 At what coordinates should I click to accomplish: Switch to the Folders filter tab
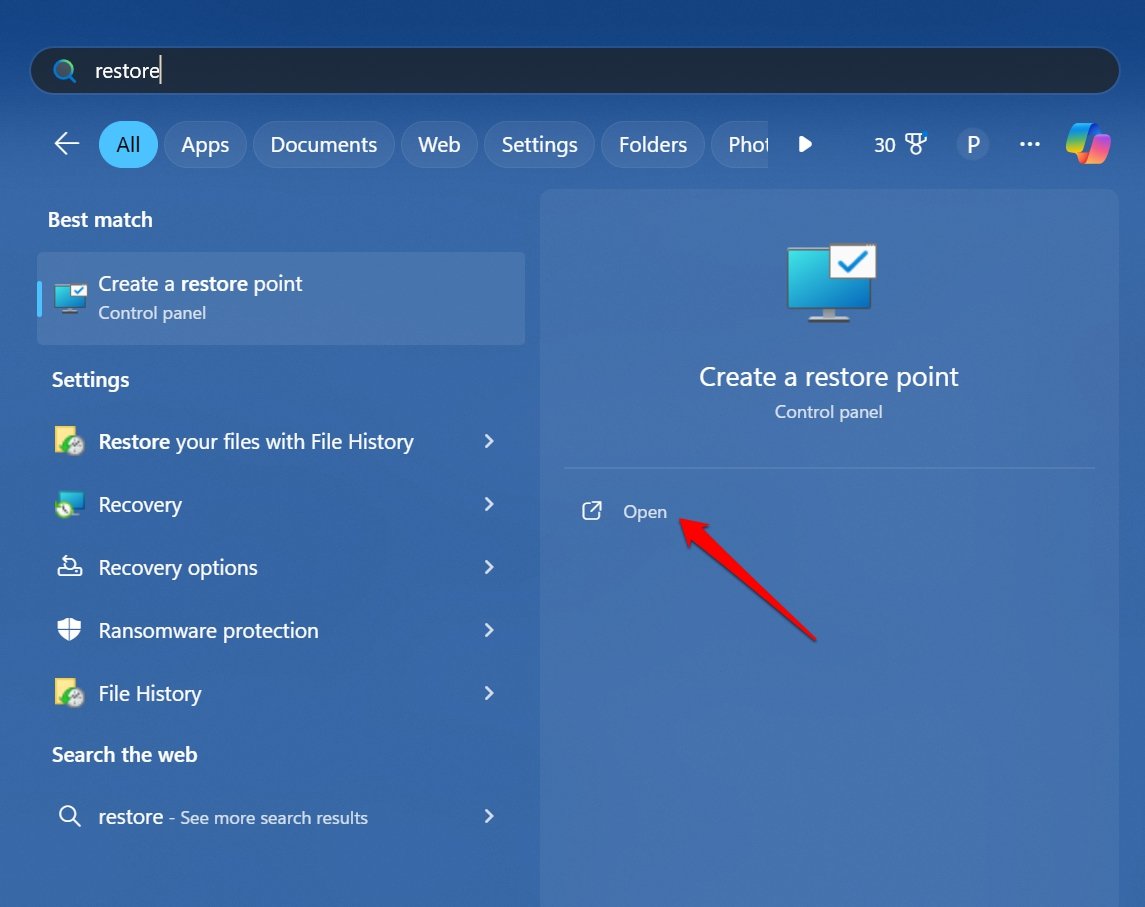(x=653, y=145)
